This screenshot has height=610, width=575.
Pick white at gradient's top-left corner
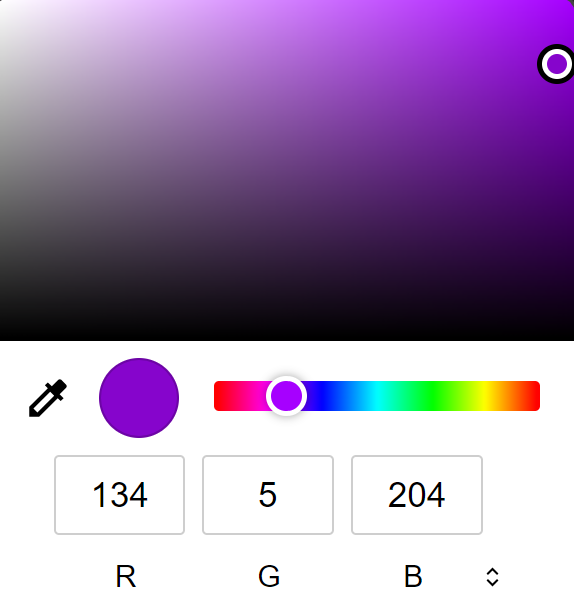coord(2,2)
